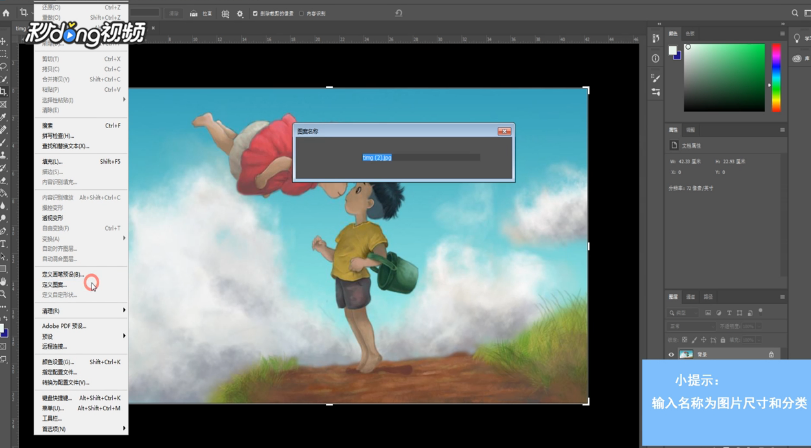The height and width of the screenshot is (448, 811).
Task: Close the 图案名称 dialog
Action: (x=504, y=131)
